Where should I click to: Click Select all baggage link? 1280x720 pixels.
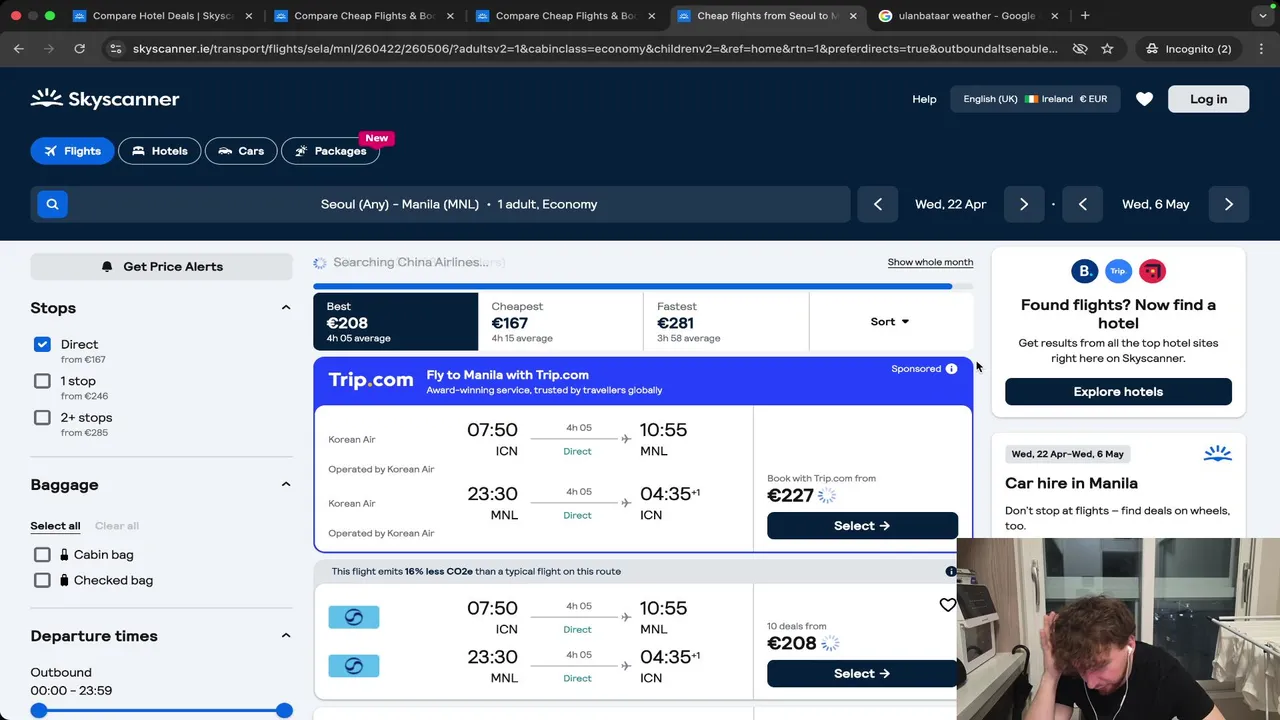tap(55, 526)
